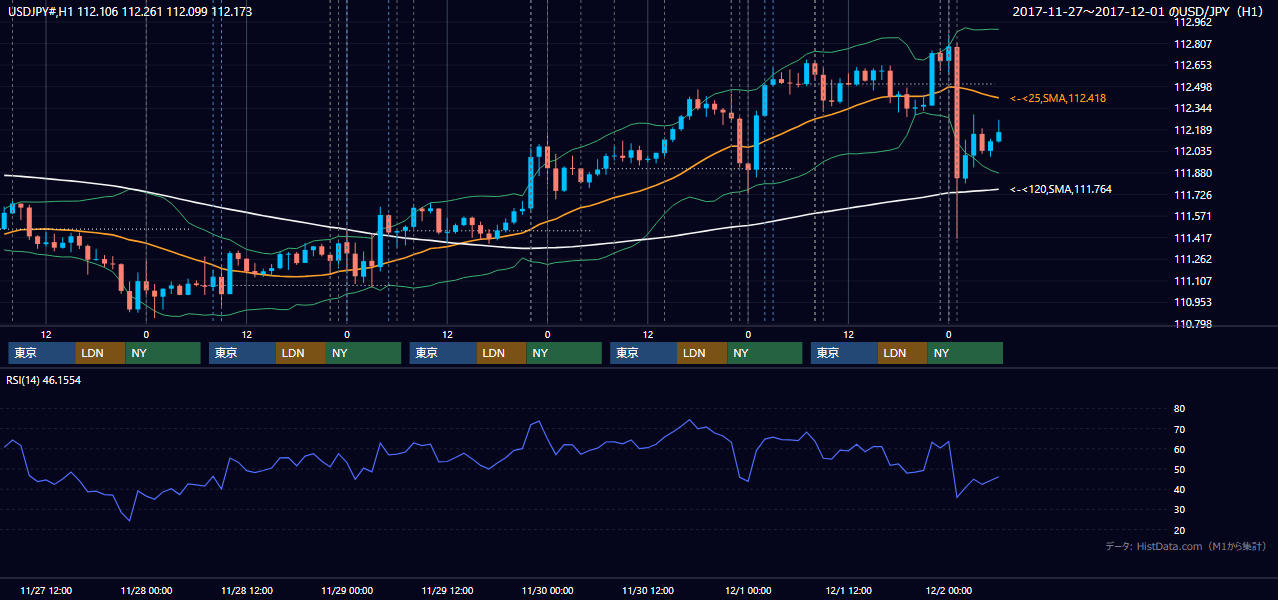Select the rightmost 東京 session box

[x=845, y=353]
